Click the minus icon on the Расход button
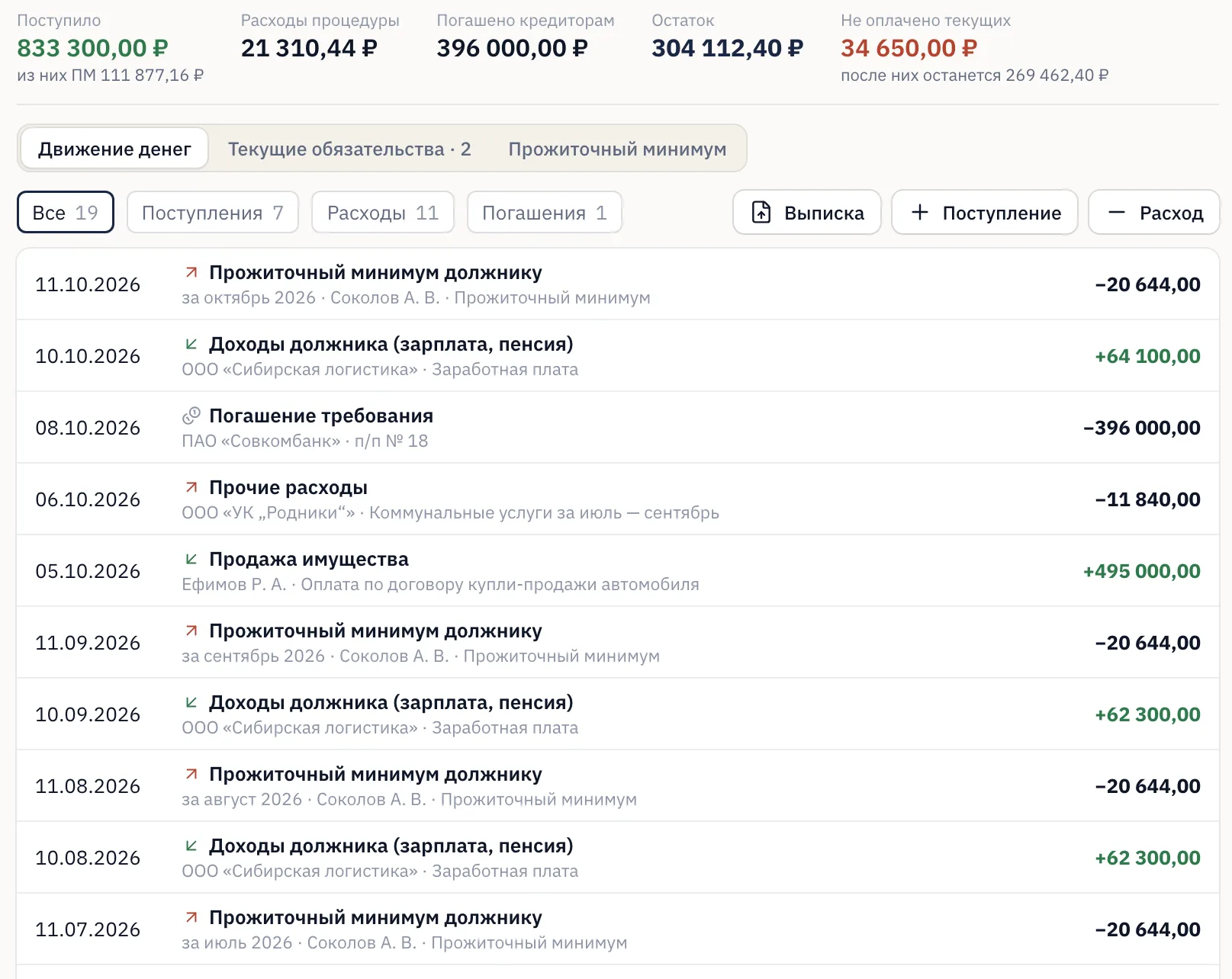This screenshot has height=979, width=1232. [x=1117, y=212]
